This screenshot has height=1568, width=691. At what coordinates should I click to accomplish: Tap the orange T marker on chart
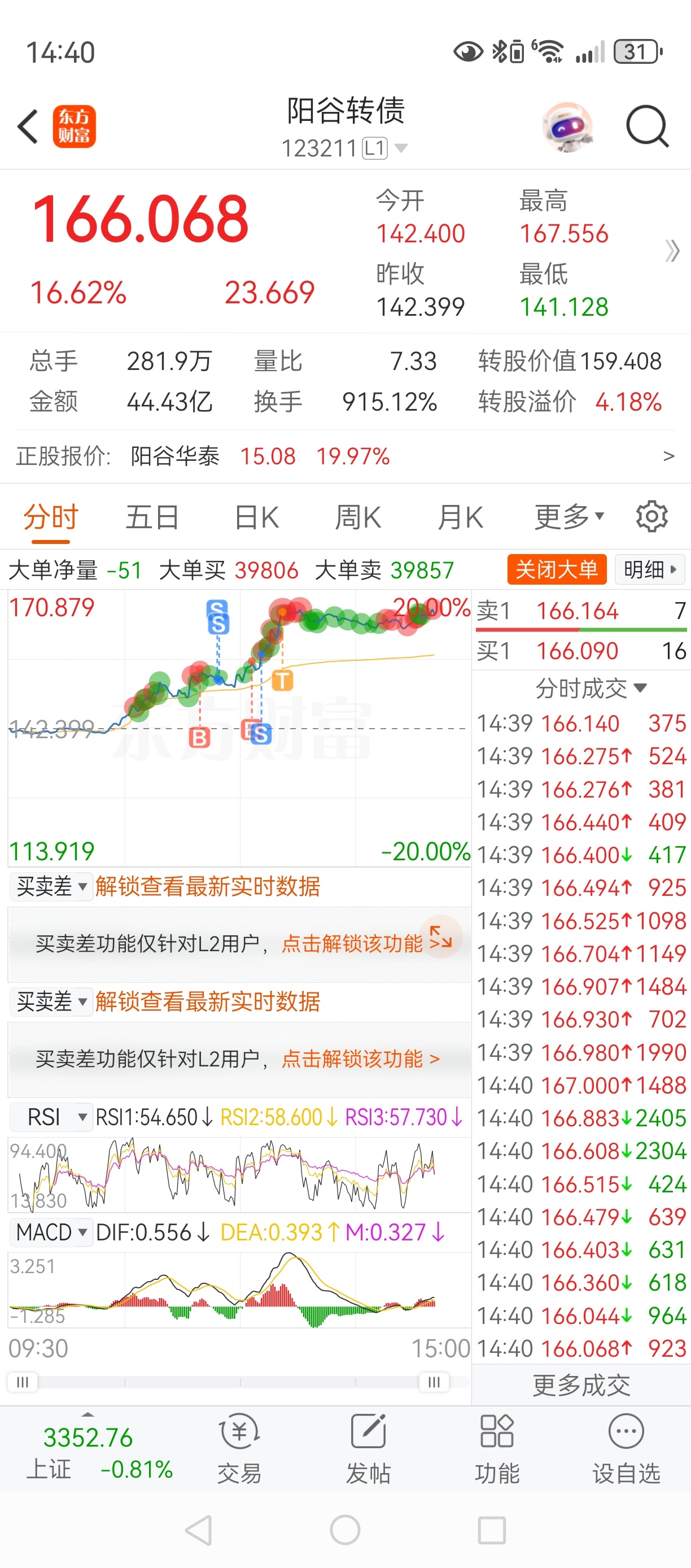coord(282,680)
